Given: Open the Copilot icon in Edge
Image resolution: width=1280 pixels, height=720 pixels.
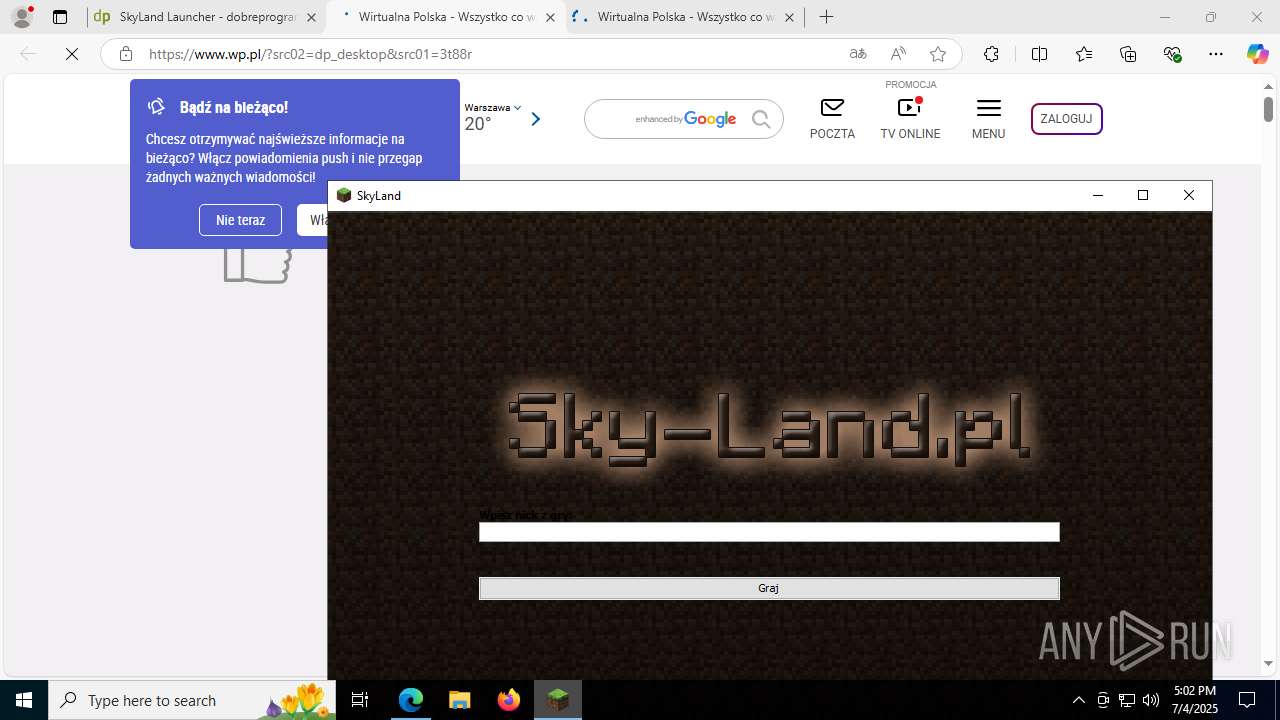Looking at the screenshot, I should tap(1257, 54).
